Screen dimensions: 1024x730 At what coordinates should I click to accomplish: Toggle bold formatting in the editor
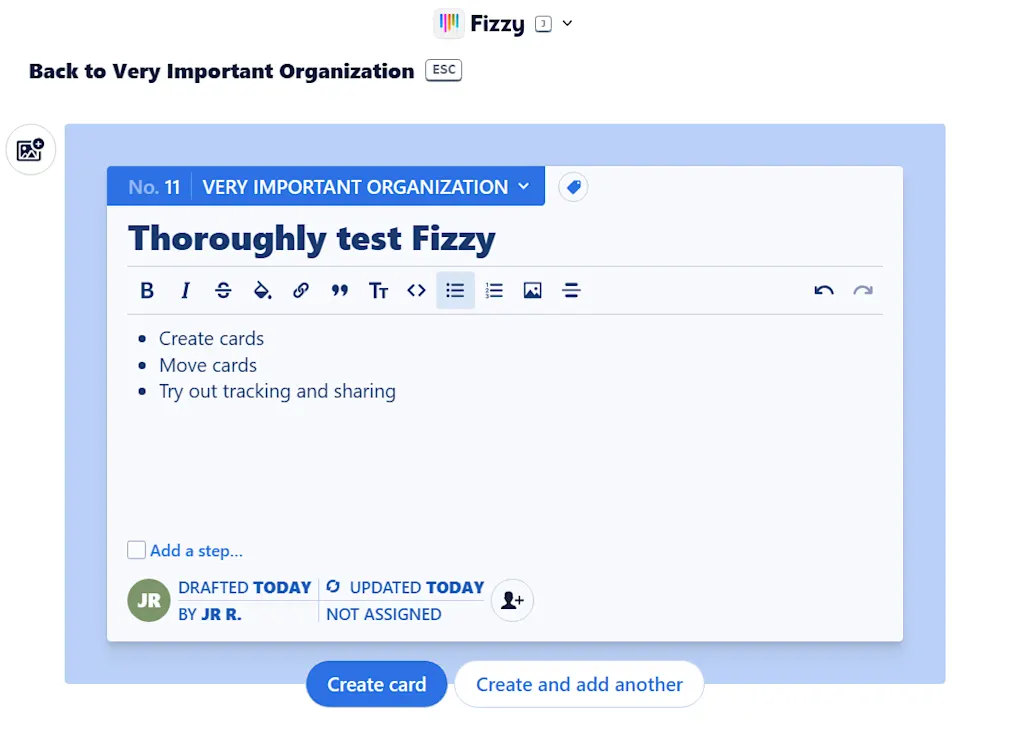click(146, 290)
